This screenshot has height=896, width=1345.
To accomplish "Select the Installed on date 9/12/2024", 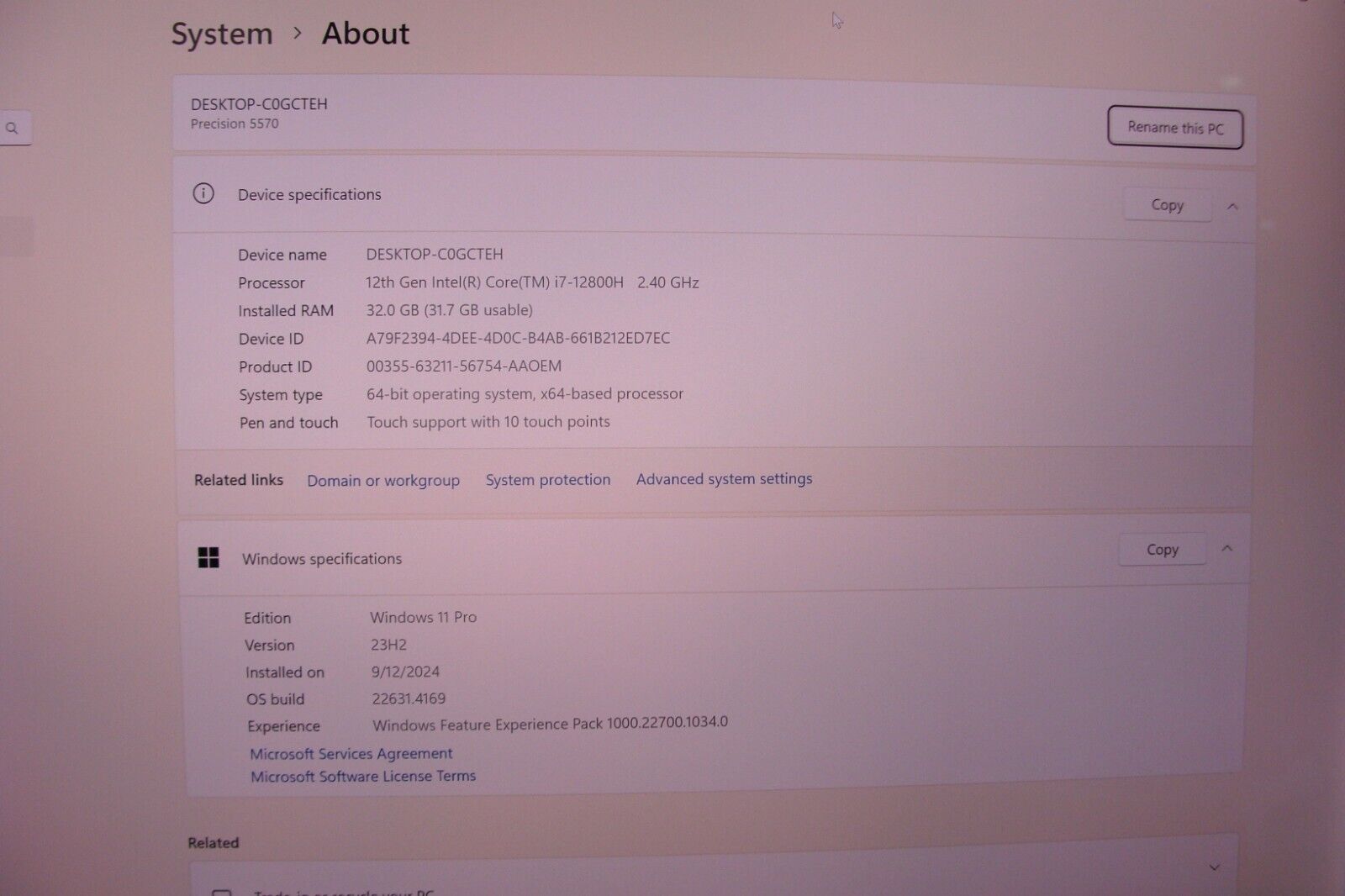I will (406, 672).
